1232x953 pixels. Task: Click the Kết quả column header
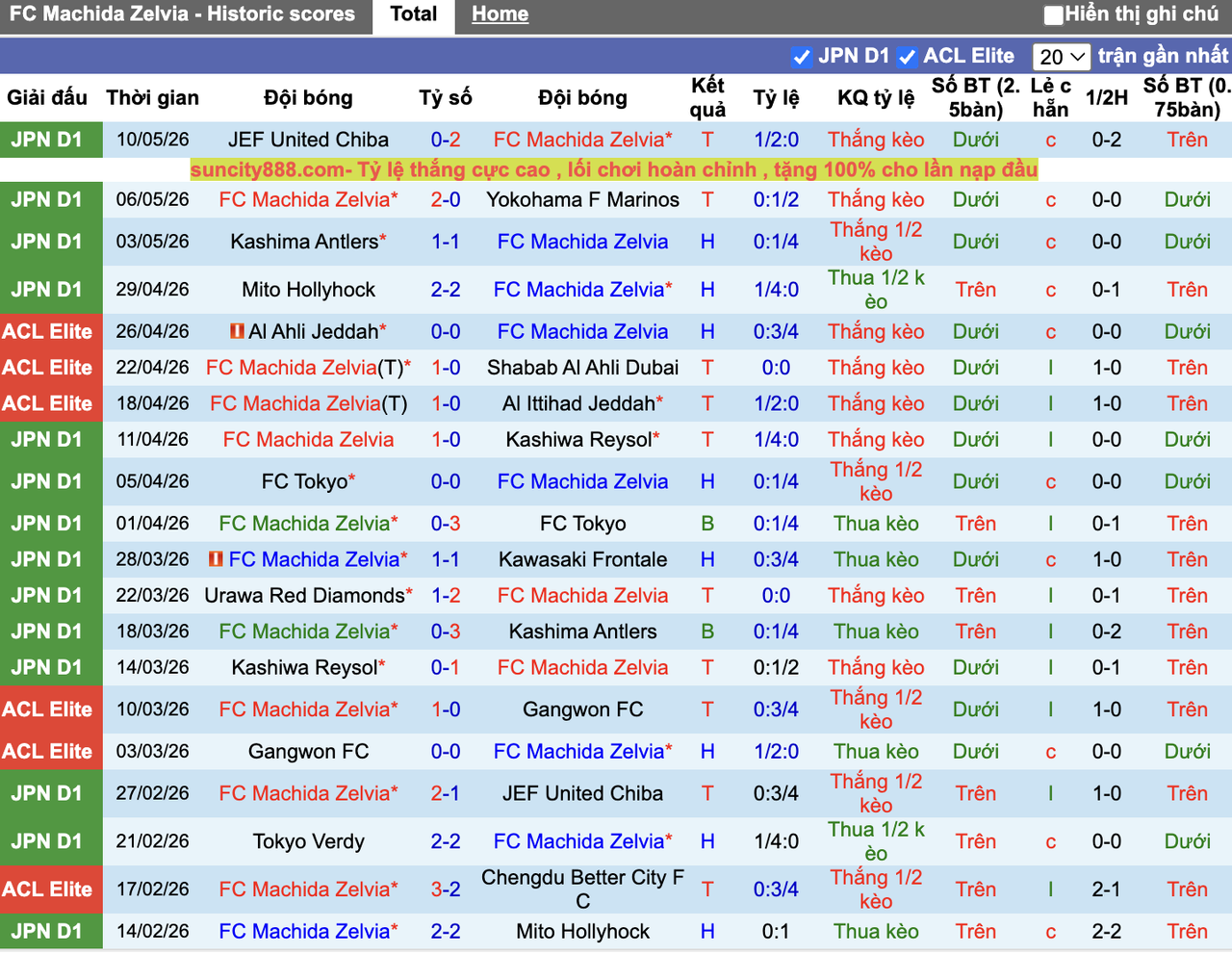point(707,98)
